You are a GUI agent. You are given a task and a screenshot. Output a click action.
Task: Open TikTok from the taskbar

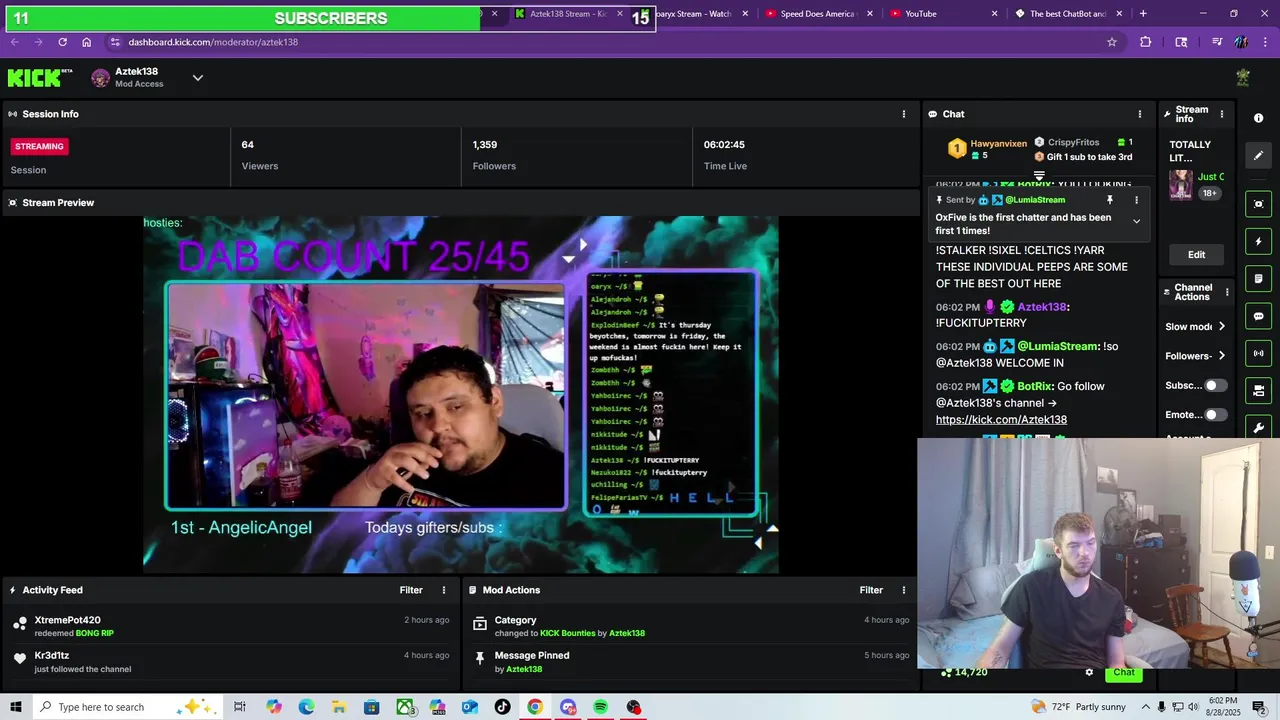tap(502, 707)
